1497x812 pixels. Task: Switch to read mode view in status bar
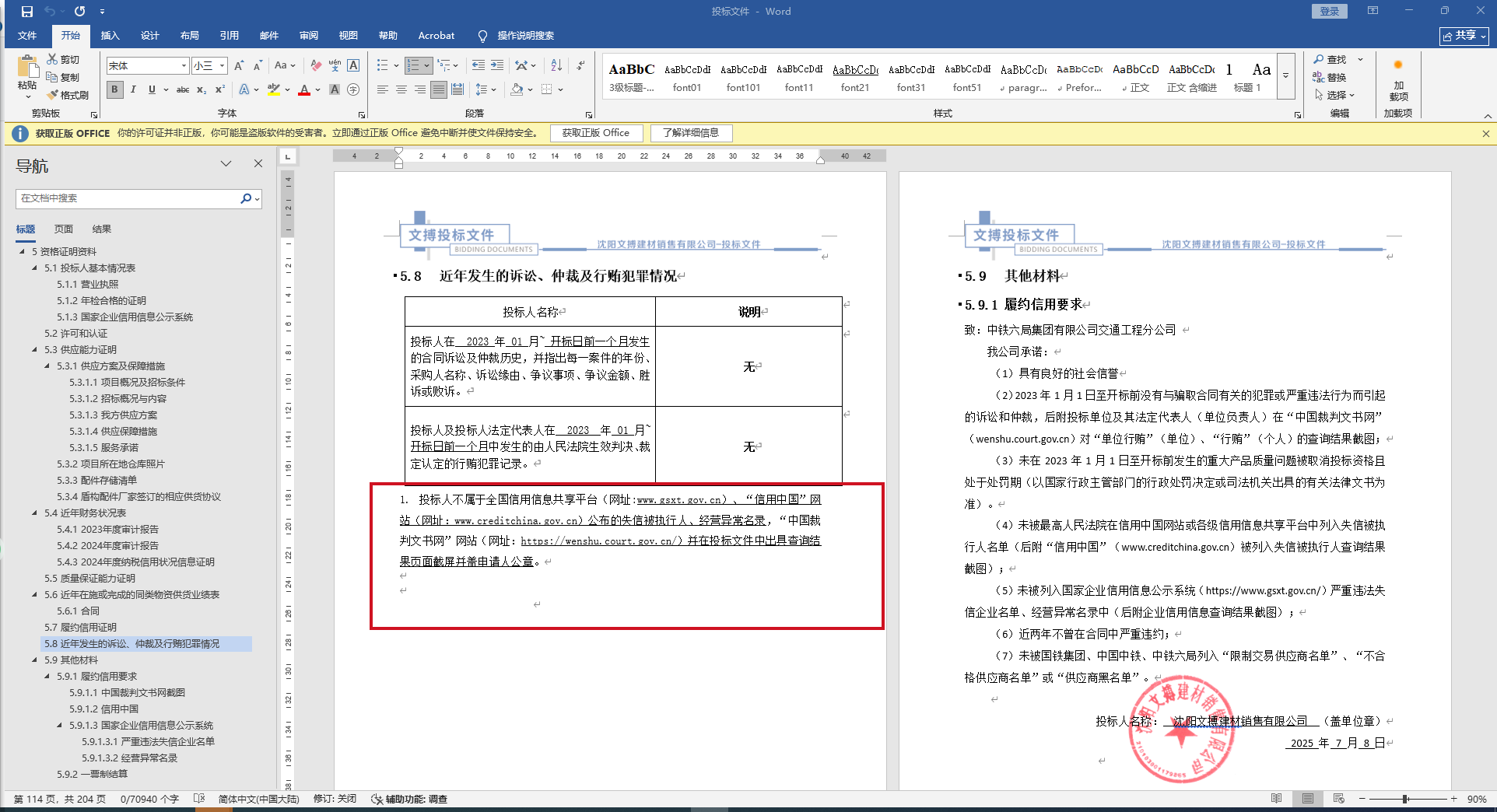pos(1276,799)
